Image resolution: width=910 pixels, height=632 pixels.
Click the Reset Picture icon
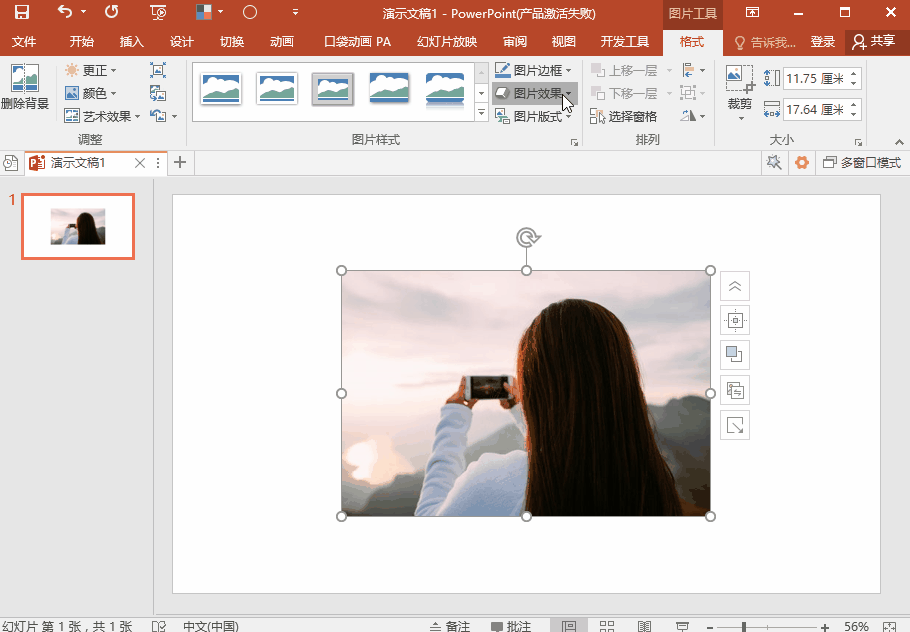(158, 115)
